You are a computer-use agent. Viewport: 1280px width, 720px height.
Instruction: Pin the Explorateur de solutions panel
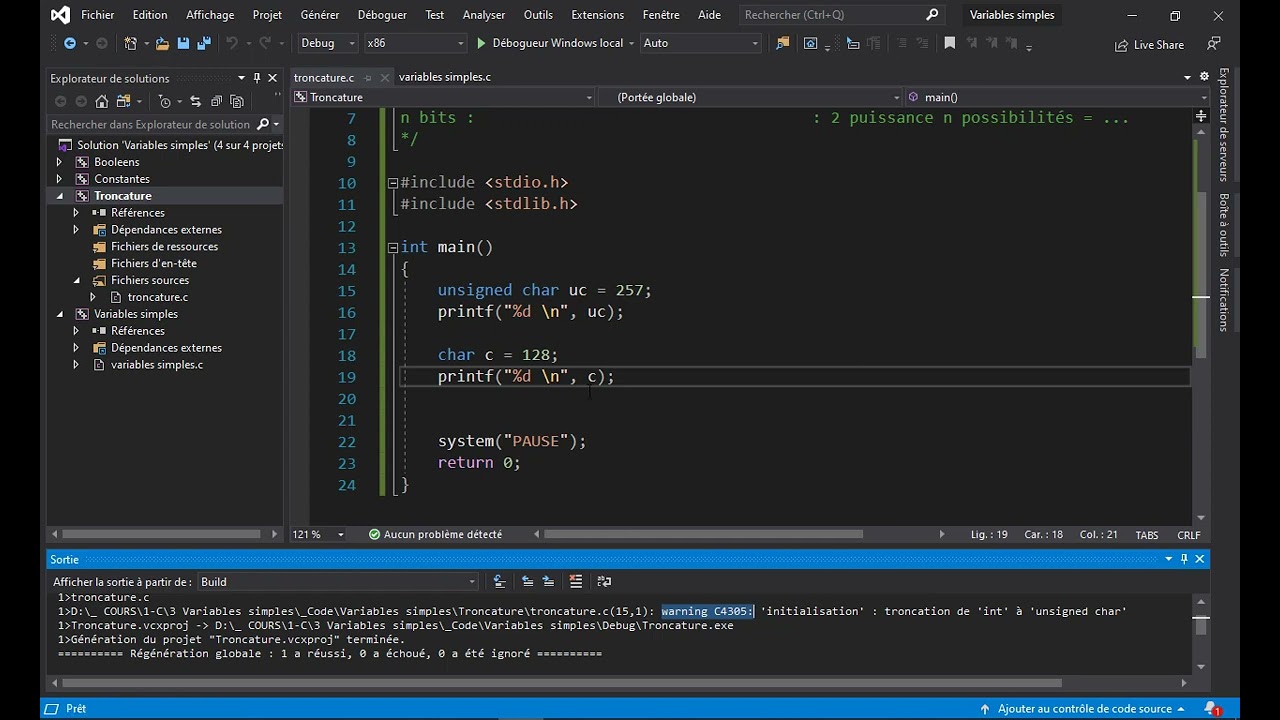coord(257,78)
